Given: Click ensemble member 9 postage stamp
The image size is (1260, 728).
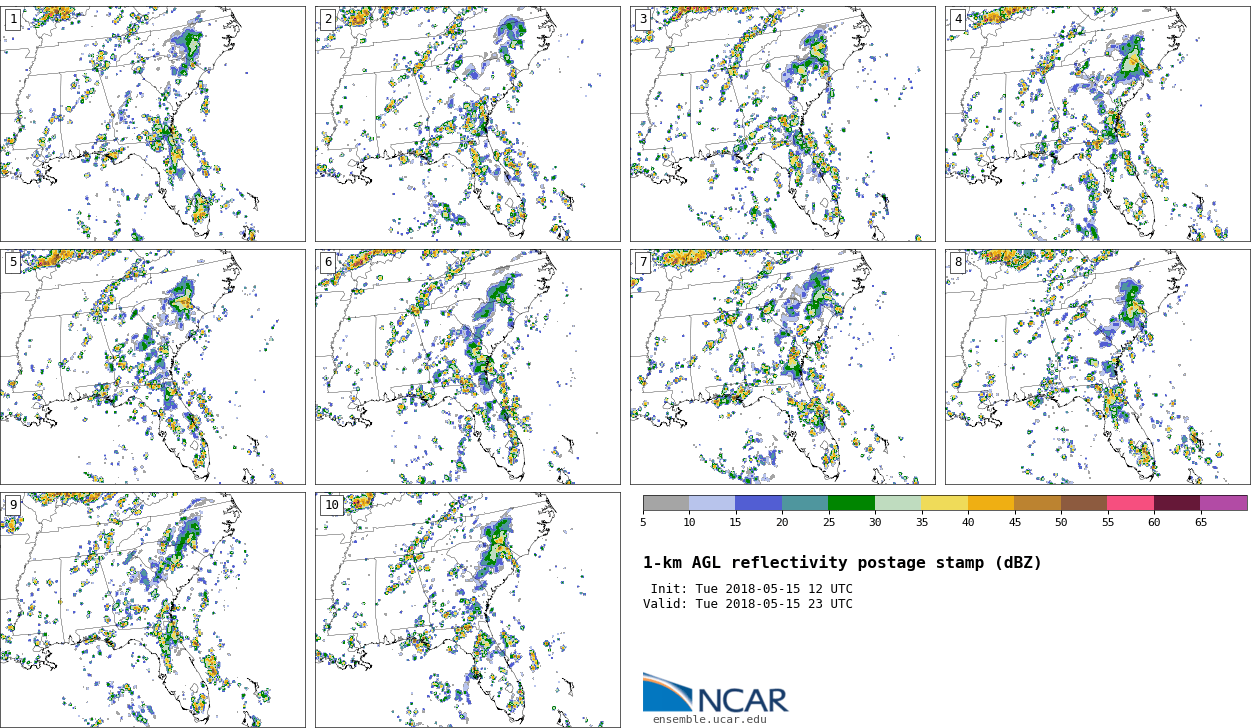Looking at the screenshot, I should point(152,609).
